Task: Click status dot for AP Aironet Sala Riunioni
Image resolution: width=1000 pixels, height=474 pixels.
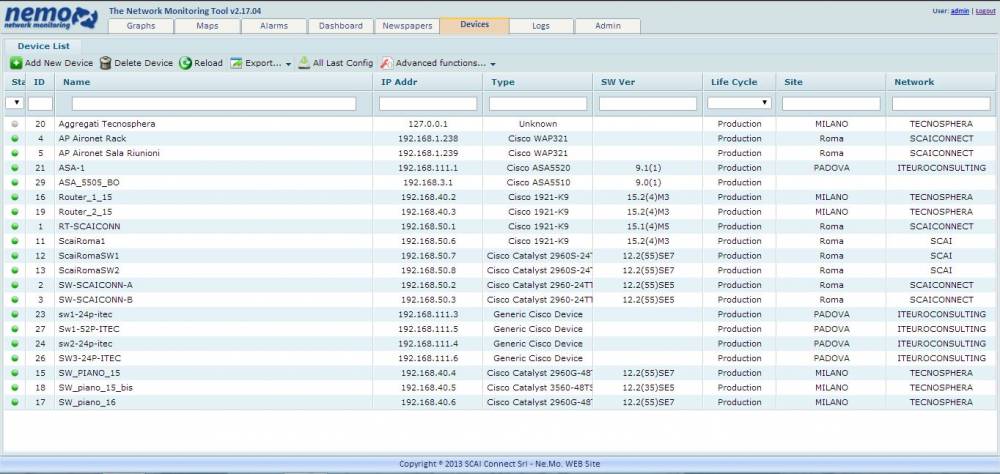Action: pyautogui.click(x=15, y=153)
